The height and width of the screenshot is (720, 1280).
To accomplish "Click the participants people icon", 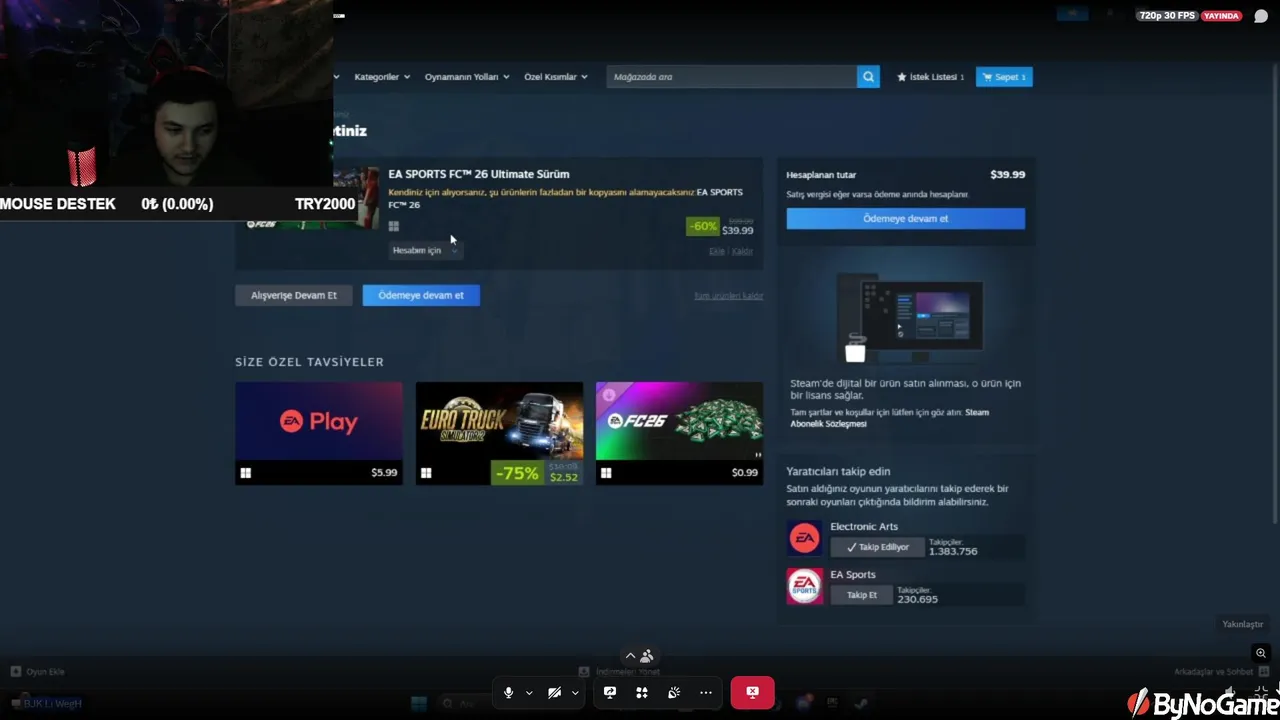I will pos(647,656).
